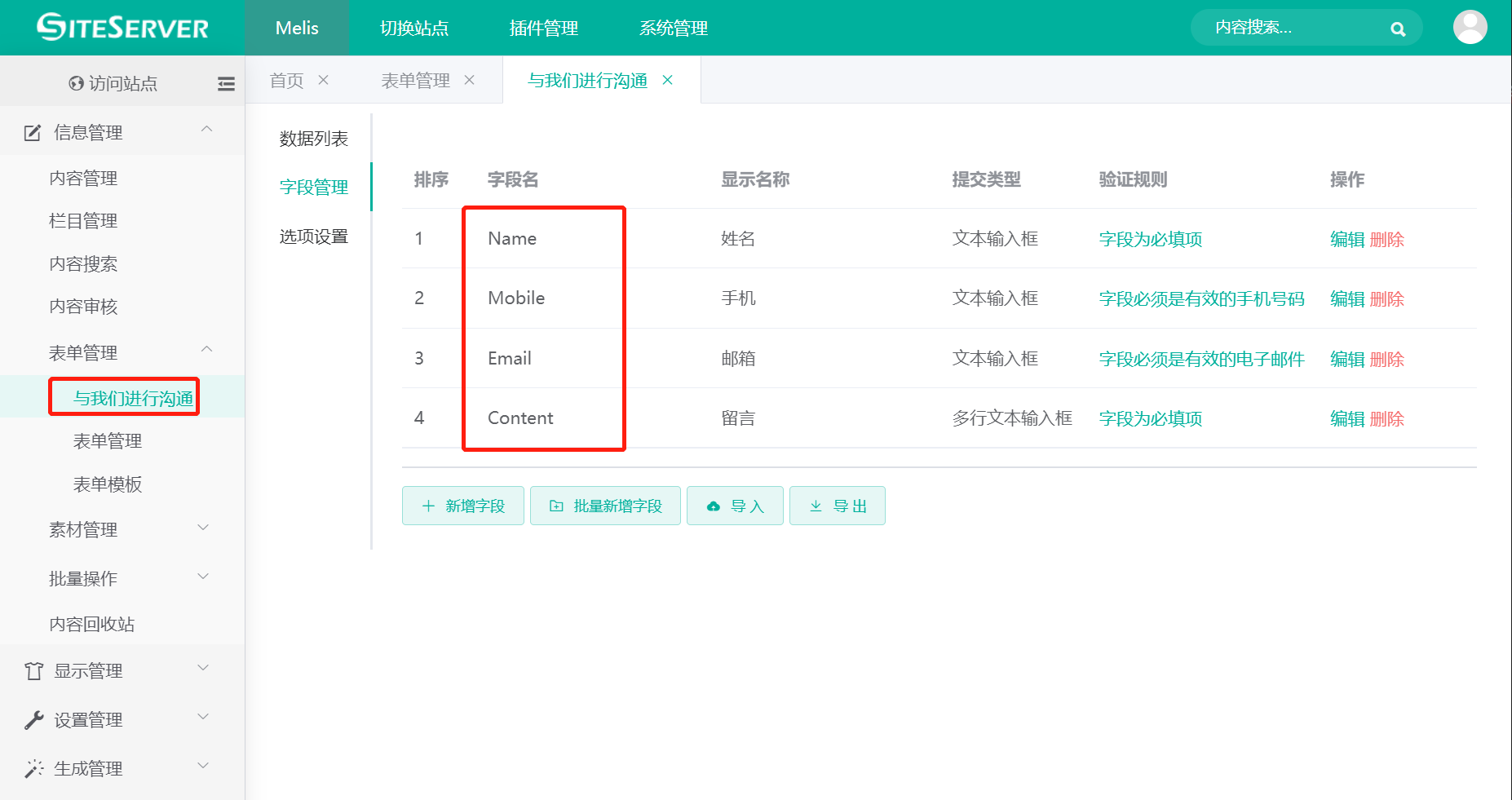The image size is (1512, 800).
Task: Expand the 素材管理 menu
Action: [x=204, y=528]
